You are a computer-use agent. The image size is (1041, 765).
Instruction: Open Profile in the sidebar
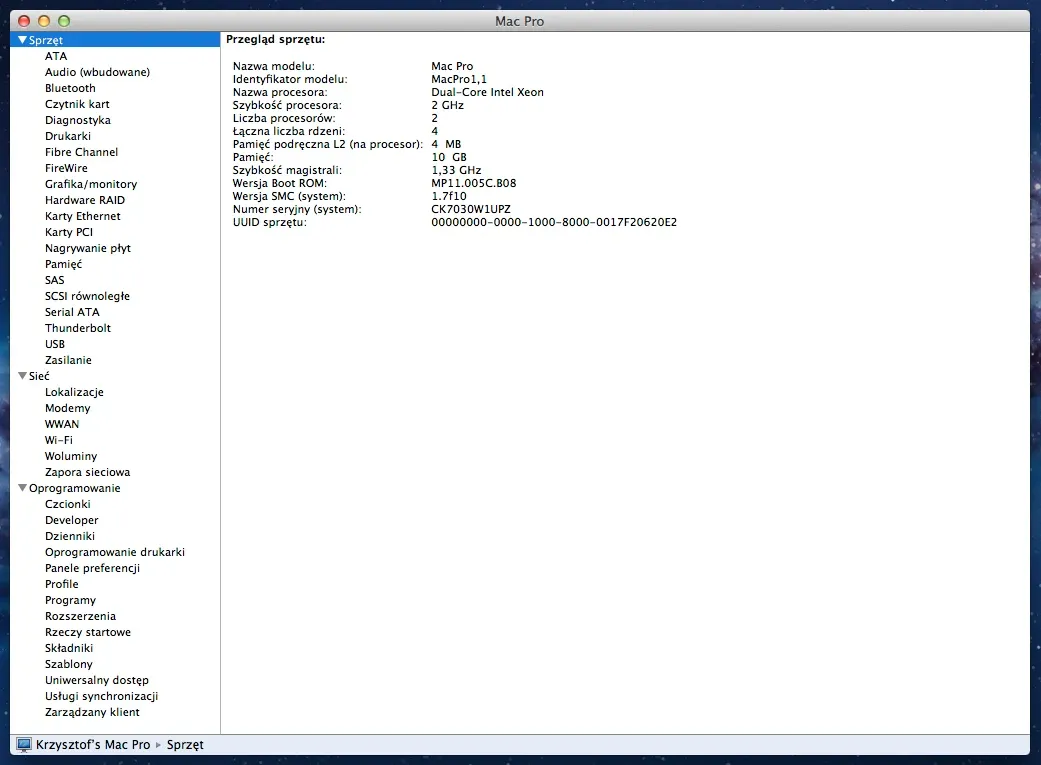click(x=61, y=584)
